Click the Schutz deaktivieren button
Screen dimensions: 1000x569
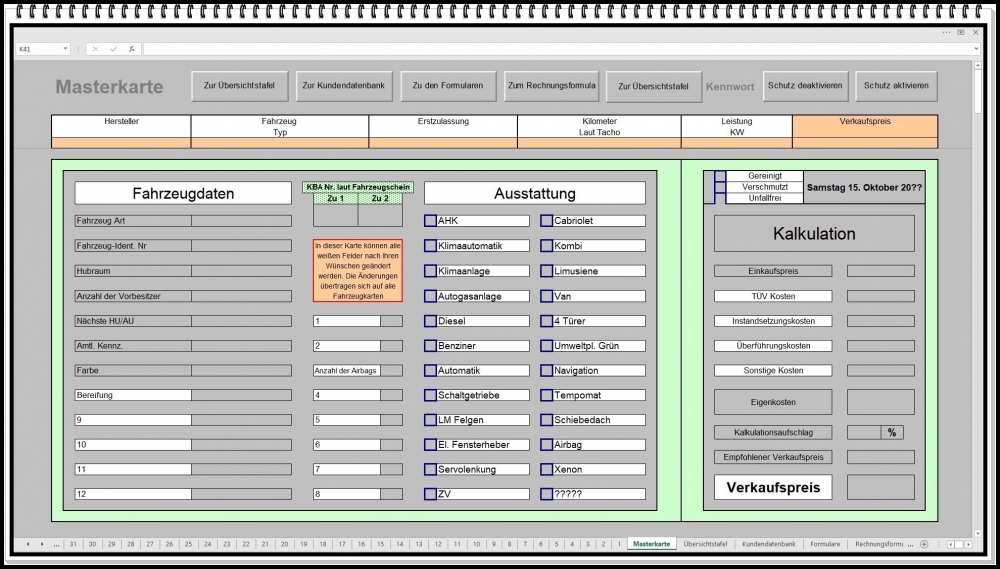(x=805, y=86)
